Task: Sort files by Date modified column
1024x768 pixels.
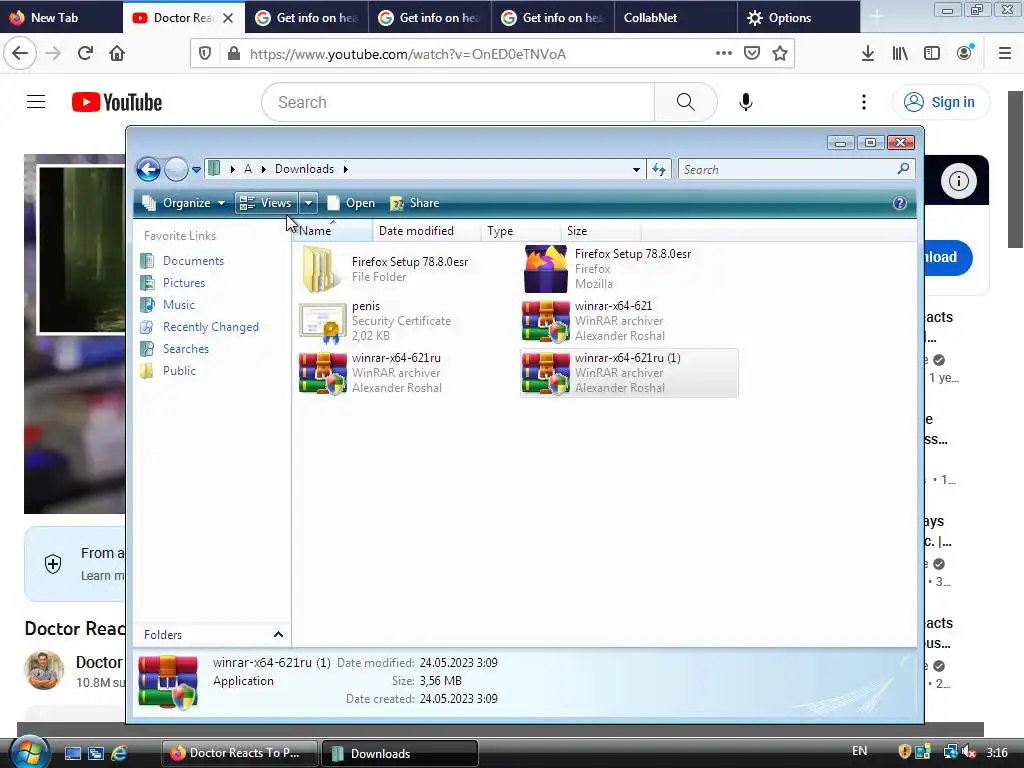Action: click(427, 231)
